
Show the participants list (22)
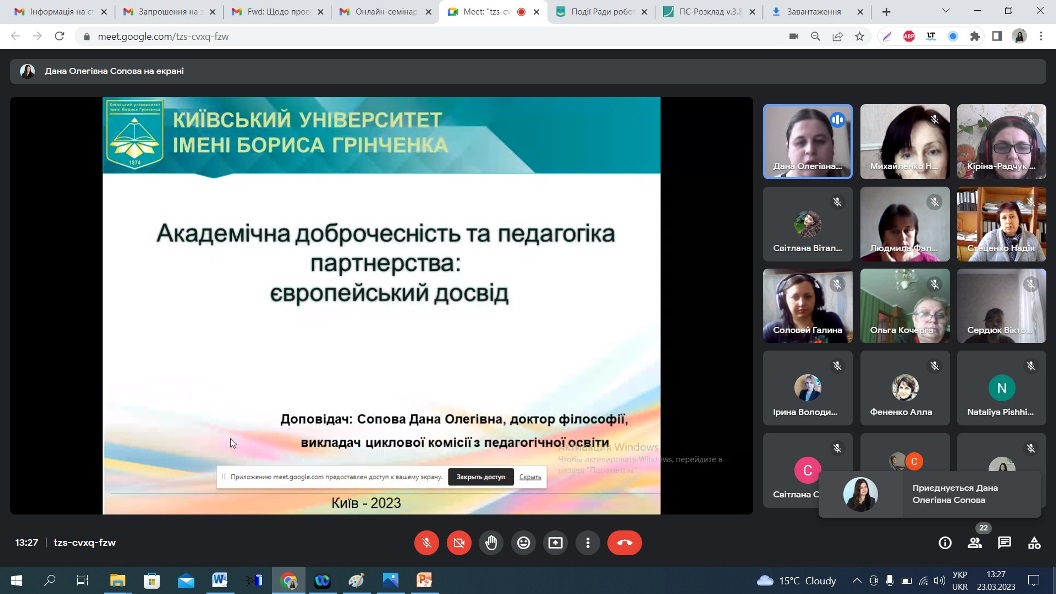tap(975, 543)
